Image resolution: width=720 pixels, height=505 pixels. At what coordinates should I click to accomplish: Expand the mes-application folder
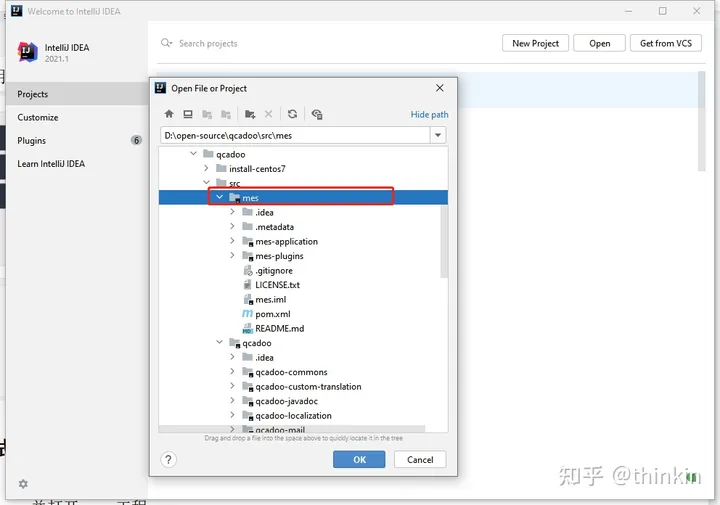232,241
